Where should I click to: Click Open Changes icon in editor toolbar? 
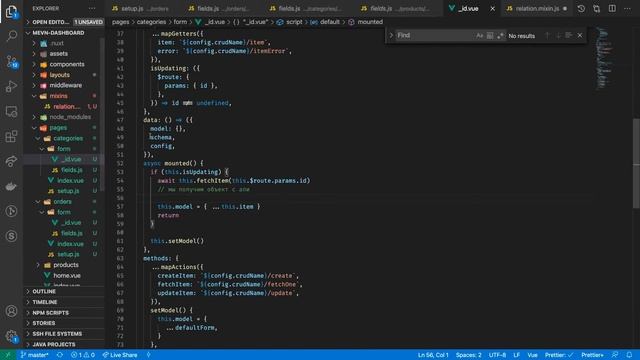tap(597, 8)
